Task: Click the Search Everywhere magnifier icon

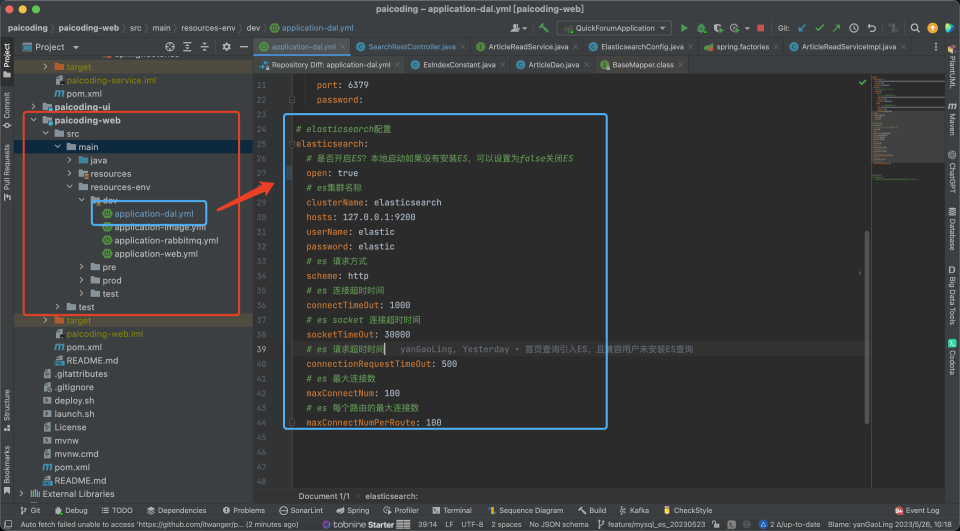Action: click(x=915, y=28)
